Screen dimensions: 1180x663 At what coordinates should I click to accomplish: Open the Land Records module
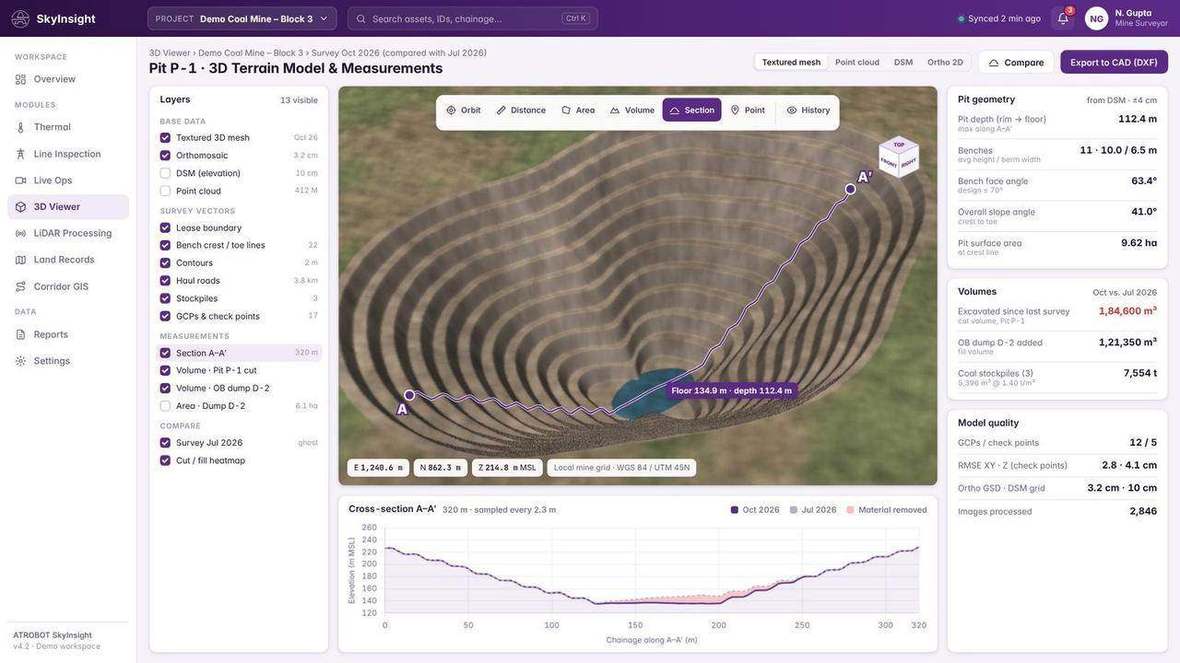click(68, 260)
